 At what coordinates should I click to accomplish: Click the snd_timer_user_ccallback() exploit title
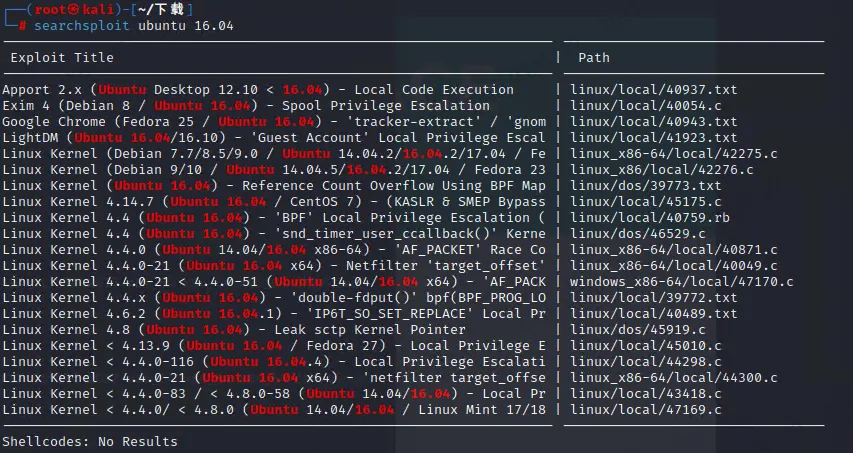(x=274, y=234)
